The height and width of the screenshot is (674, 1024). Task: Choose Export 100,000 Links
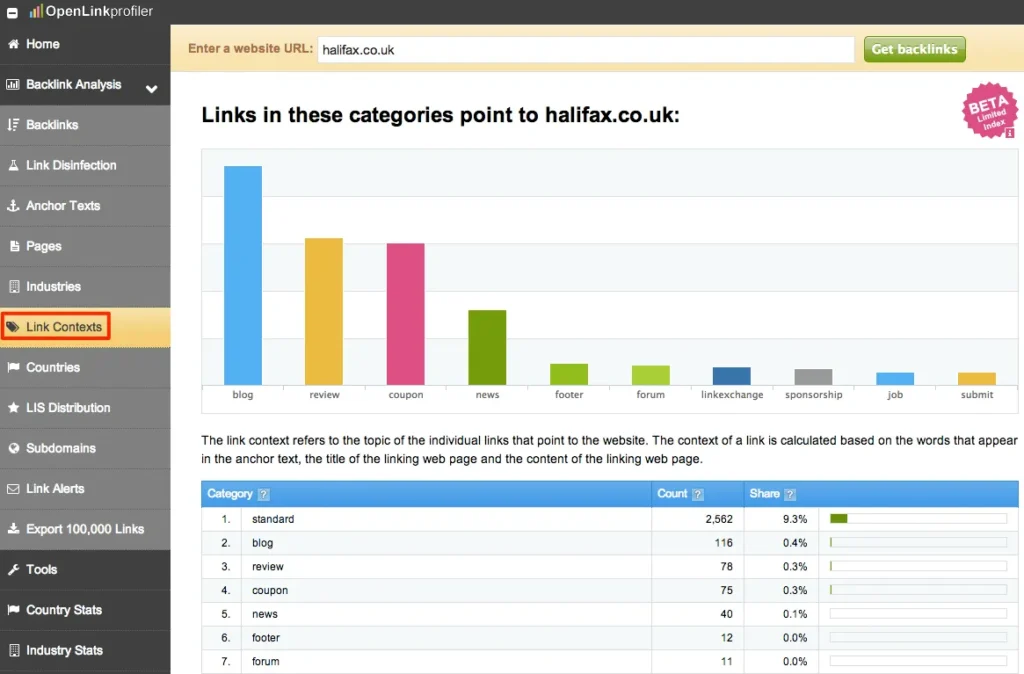(85, 529)
